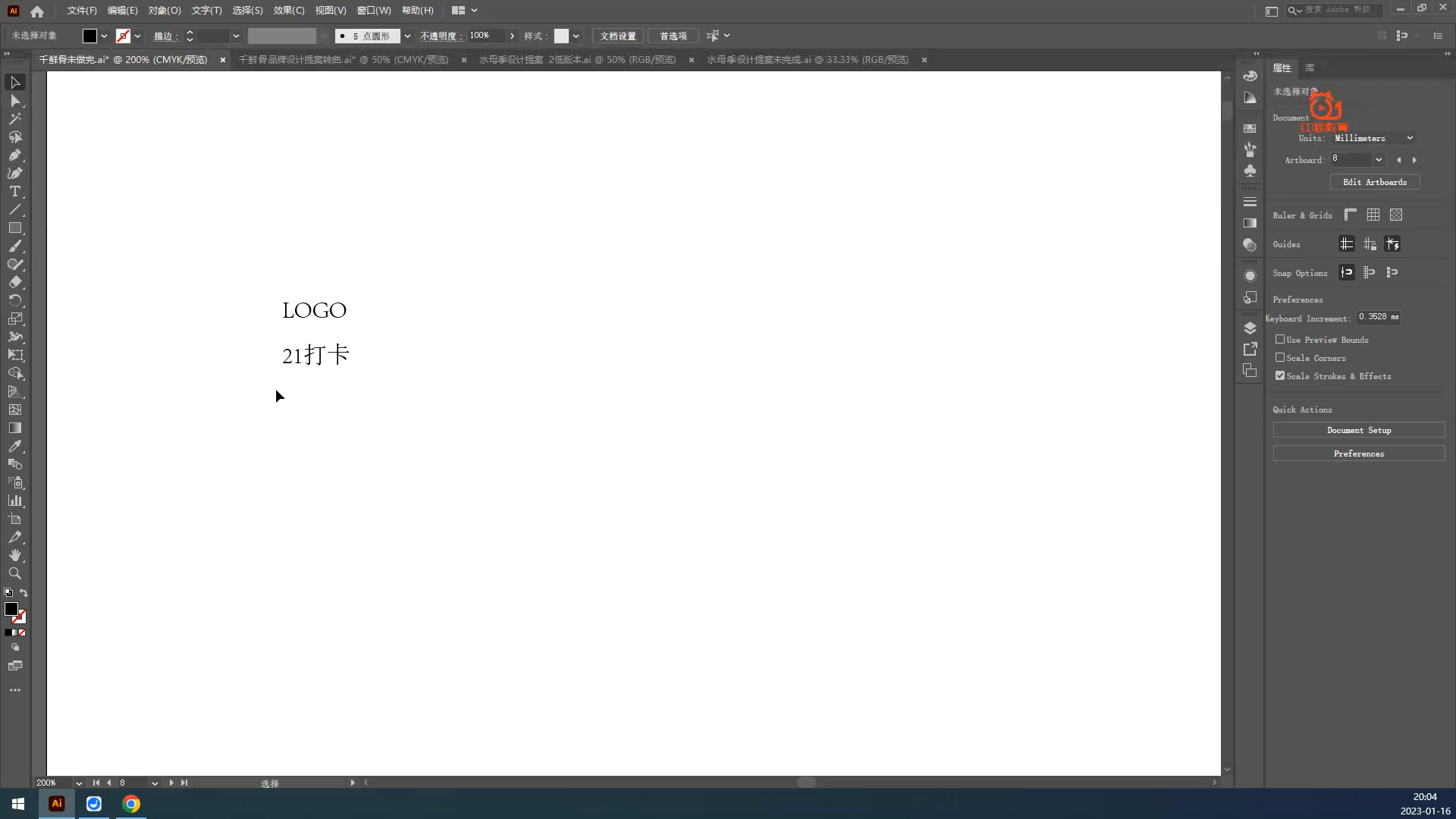Open the 文件 menu

81,10
